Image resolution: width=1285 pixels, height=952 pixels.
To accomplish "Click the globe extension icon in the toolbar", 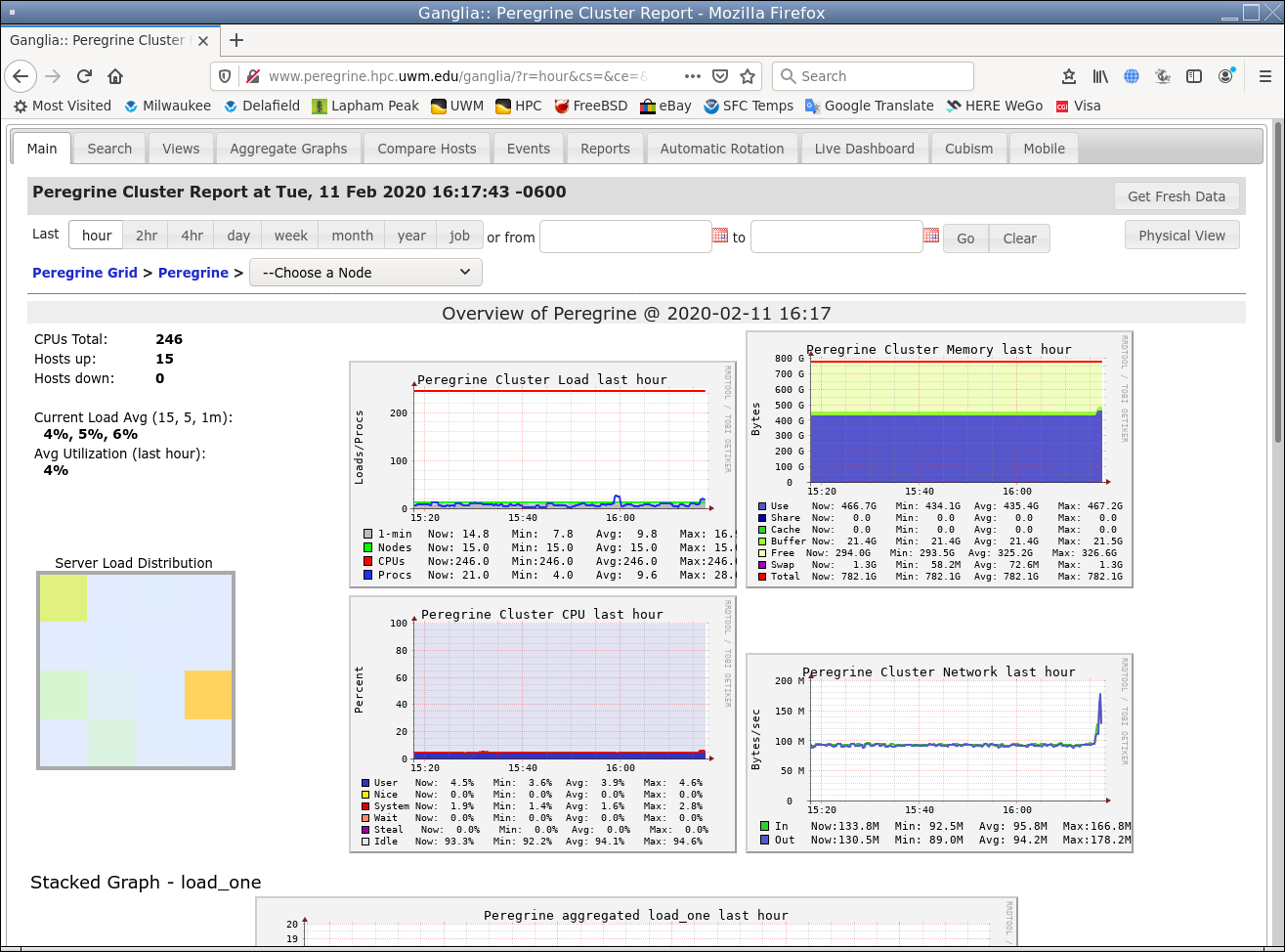I will pyautogui.click(x=1132, y=76).
